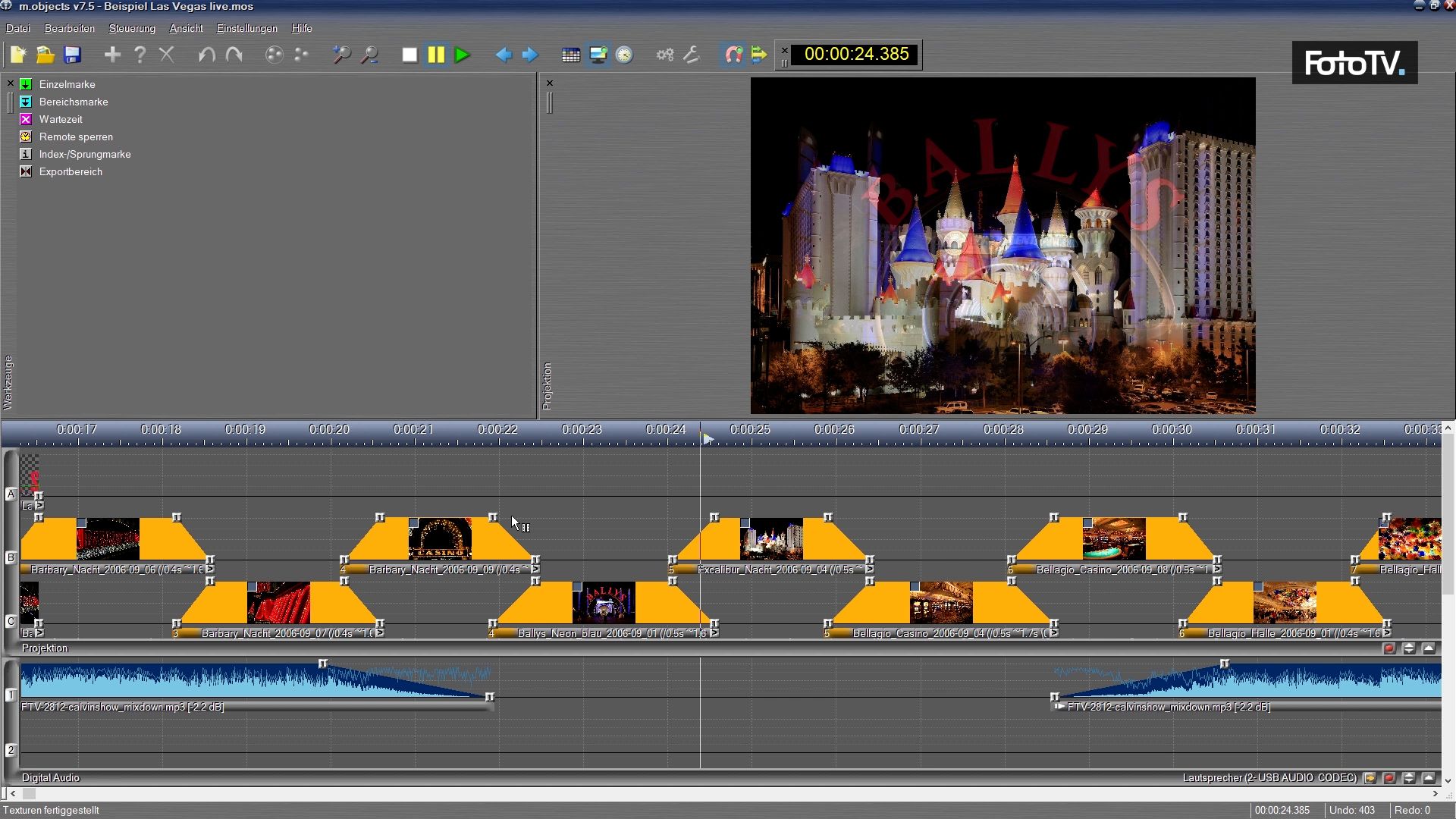Screen dimensions: 1456x819
Task: Click the wrench tool icon
Action: point(692,55)
